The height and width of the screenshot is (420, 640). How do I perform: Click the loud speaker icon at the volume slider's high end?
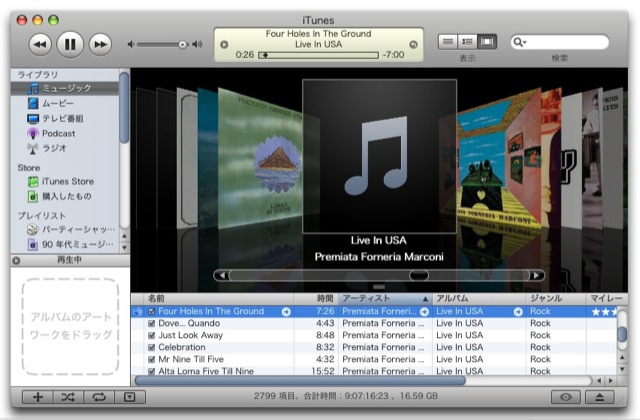(198, 44)
